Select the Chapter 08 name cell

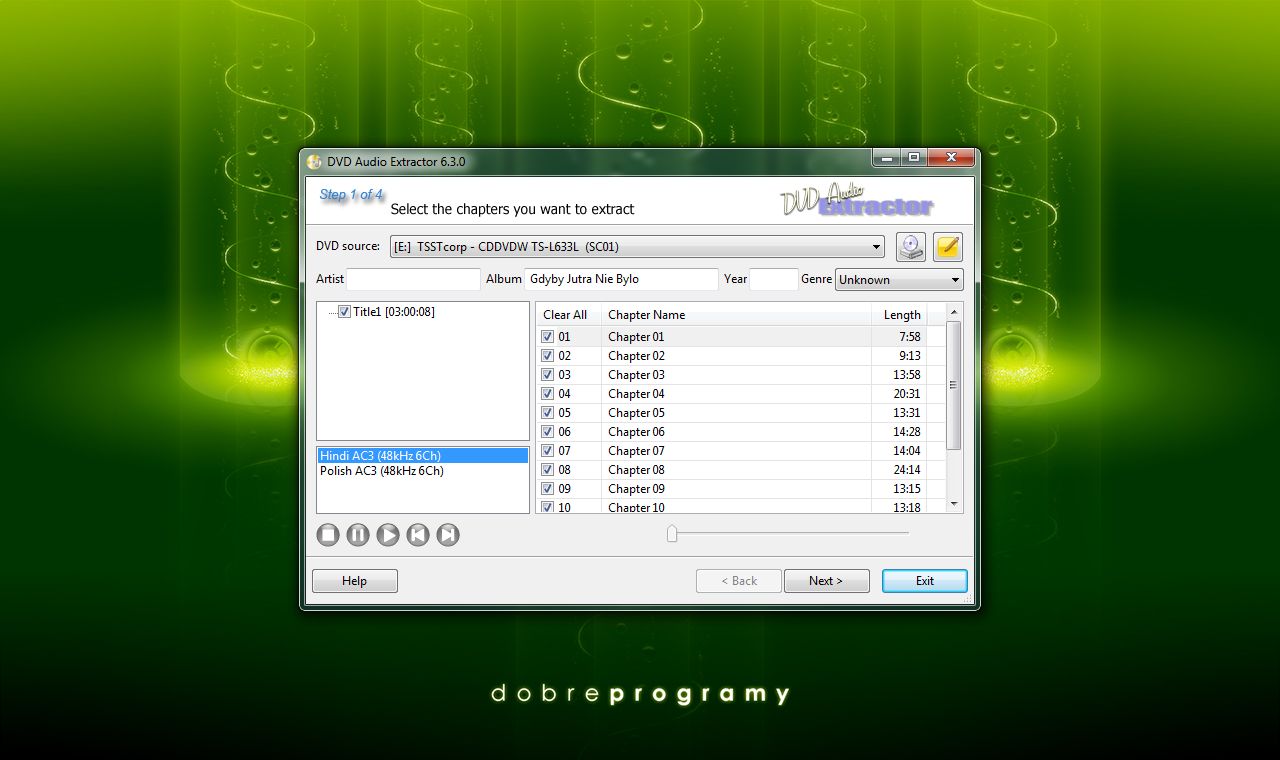(x=736, y=470)
